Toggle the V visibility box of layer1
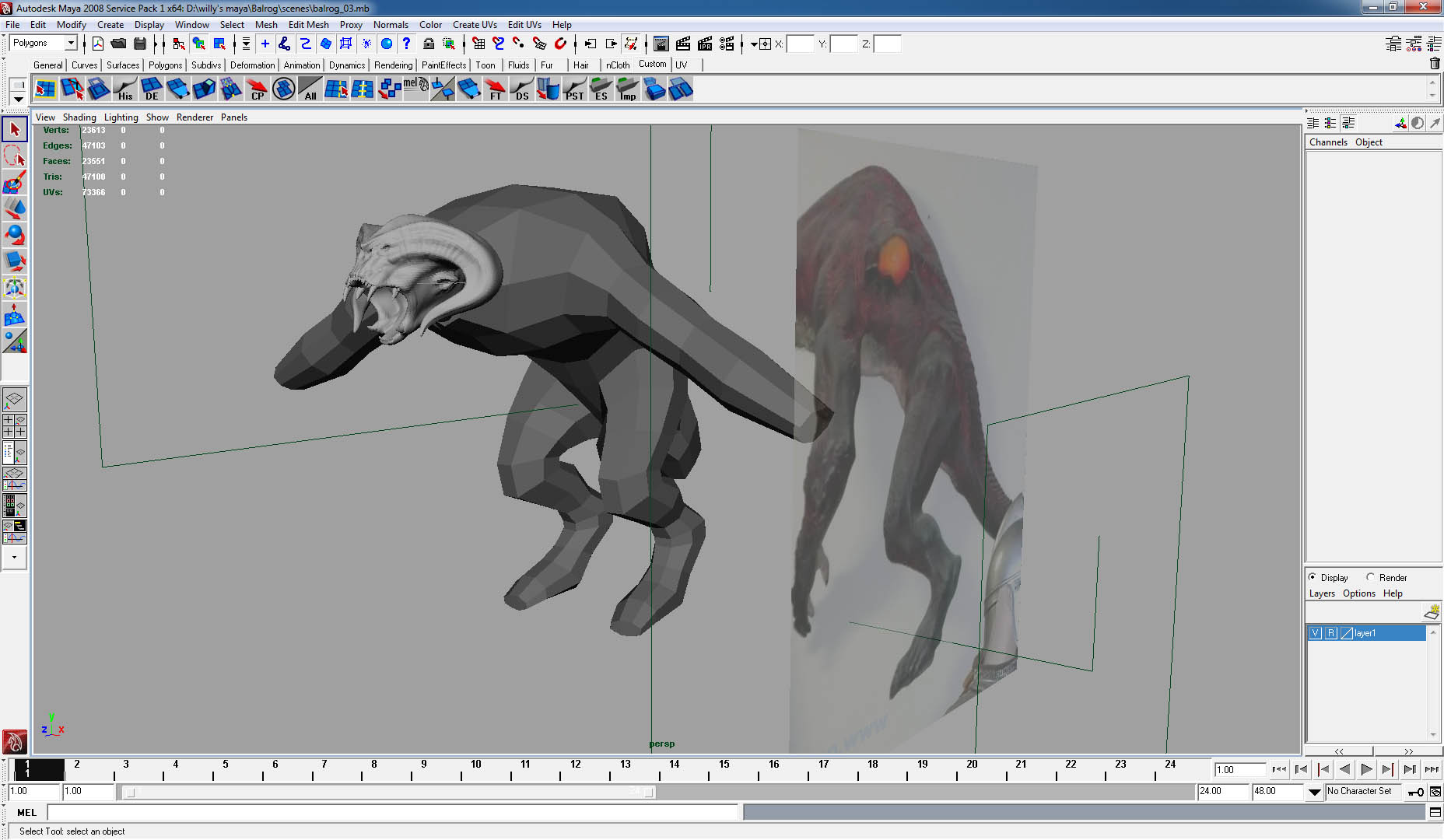The image size is (1444, 840). [1315, 633]
